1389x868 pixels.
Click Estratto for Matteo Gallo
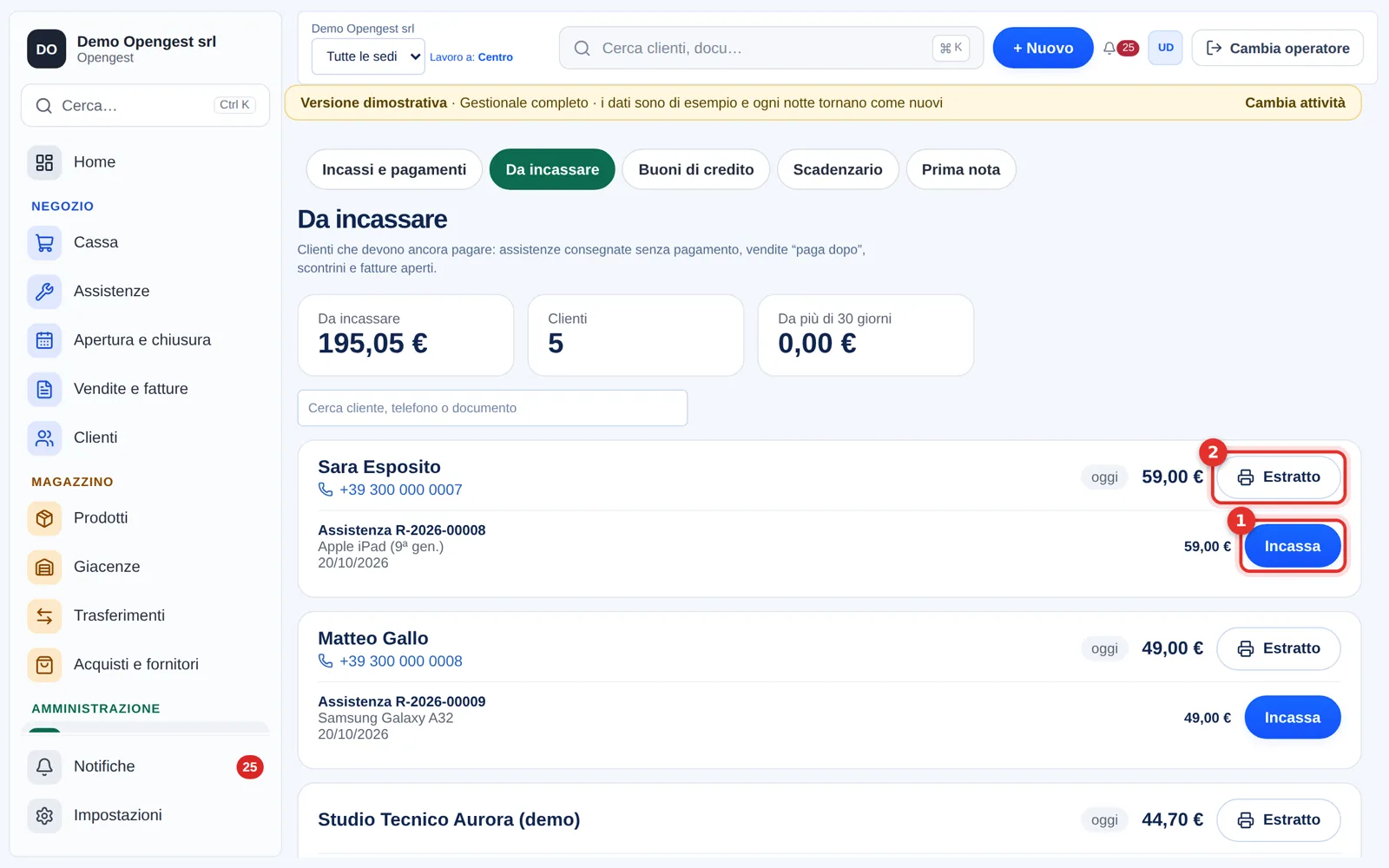pos(1279,648)
